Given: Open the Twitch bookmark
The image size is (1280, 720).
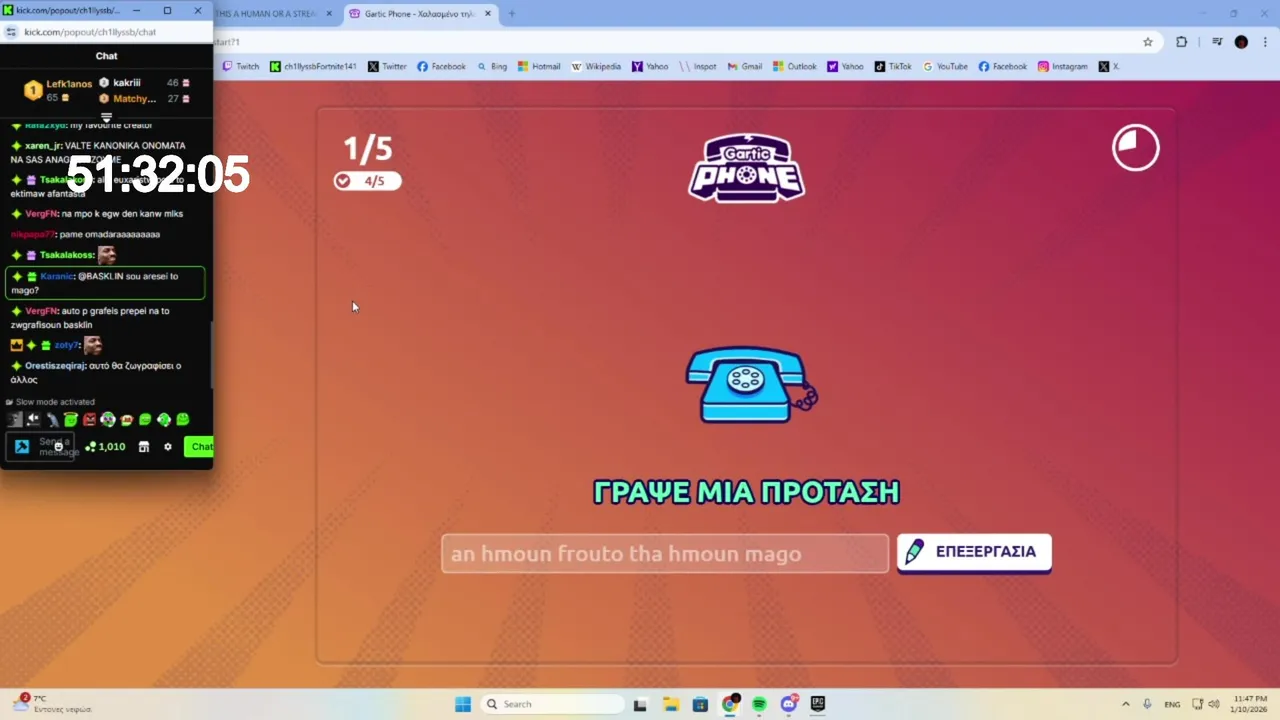Looking at the screenshot, I should pos(240,66).
